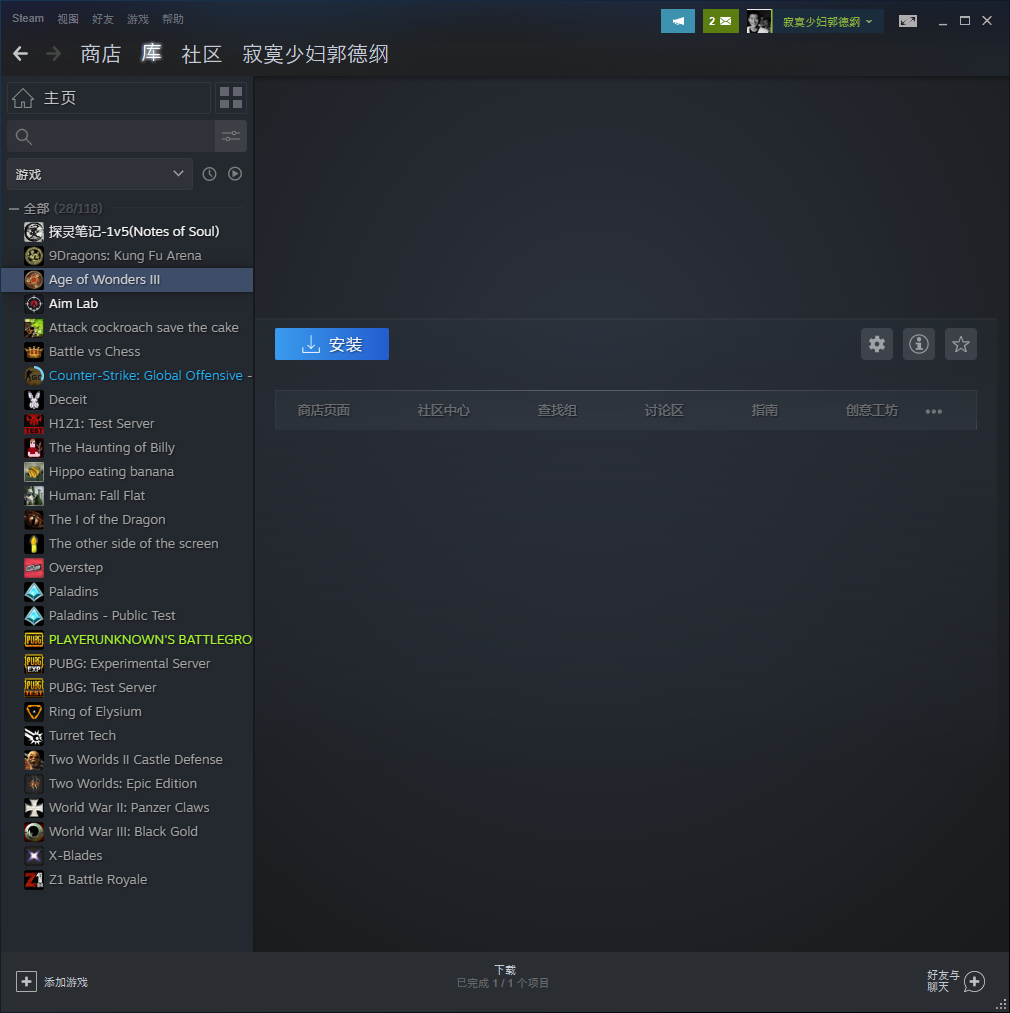
Task: Open the 帮助 menu
Action: 173,19
